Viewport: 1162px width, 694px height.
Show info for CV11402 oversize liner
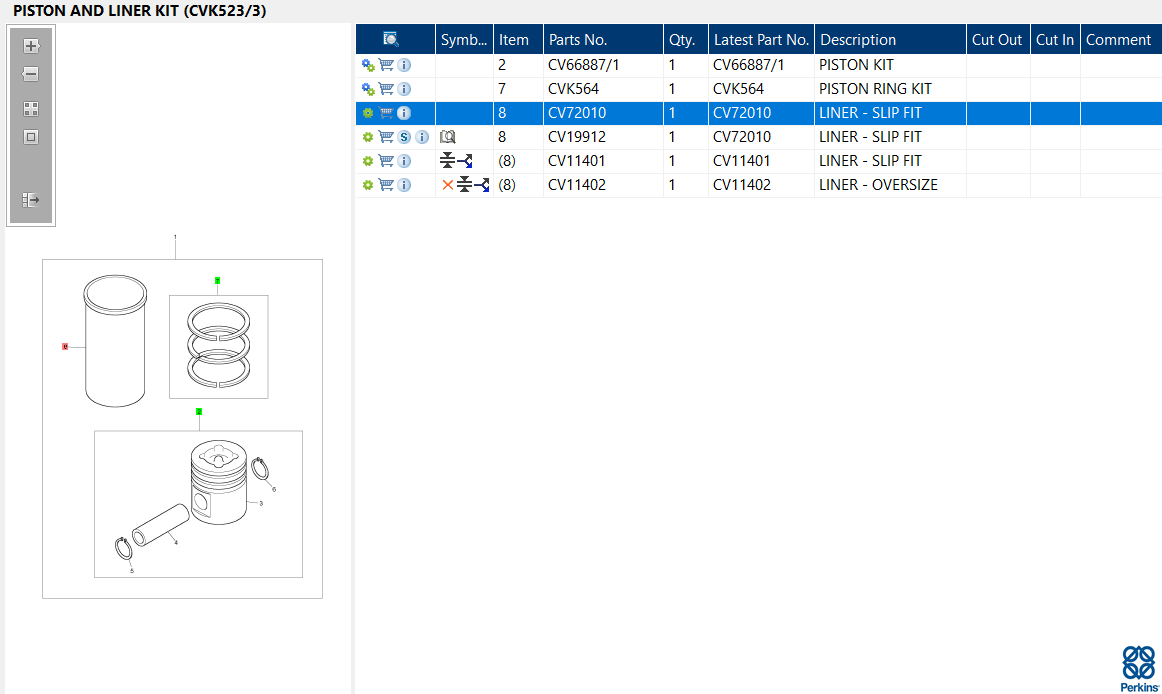click(404, 185)
